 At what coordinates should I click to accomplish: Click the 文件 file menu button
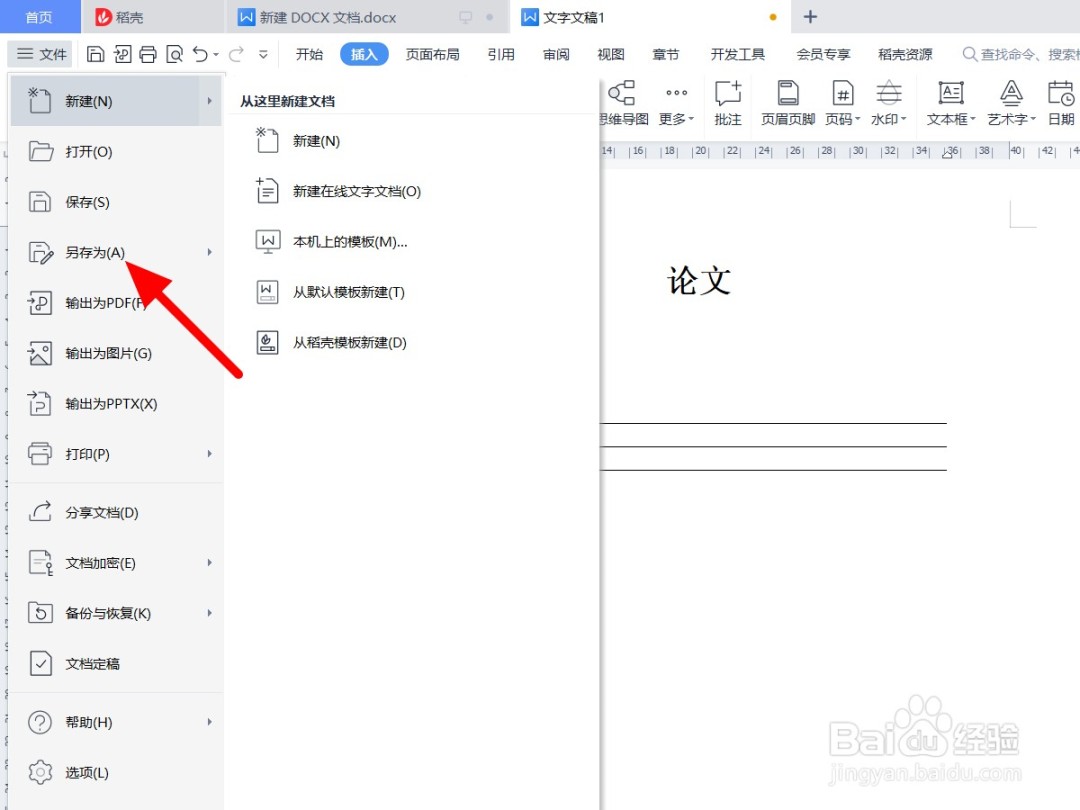click(41, 54)
